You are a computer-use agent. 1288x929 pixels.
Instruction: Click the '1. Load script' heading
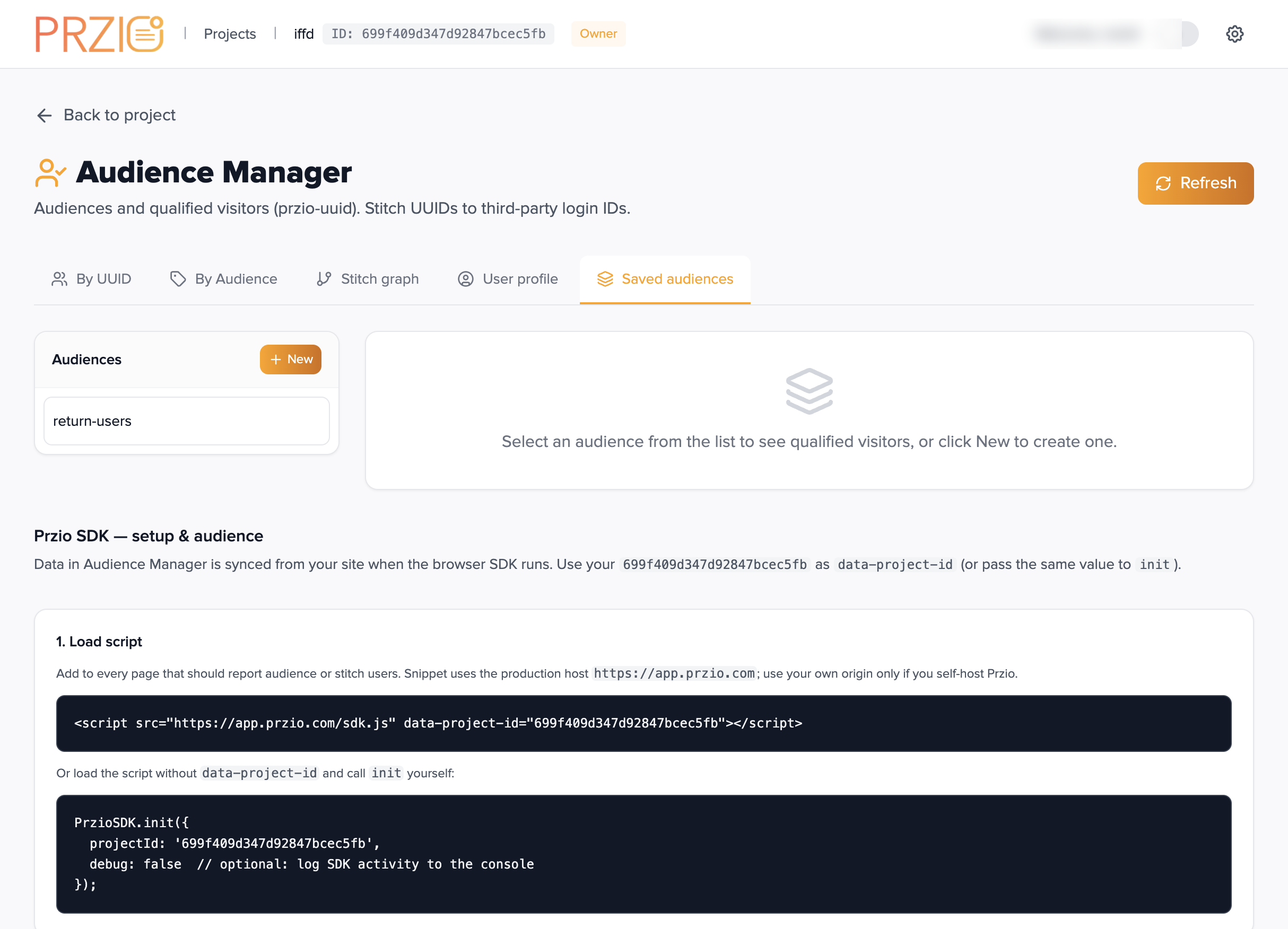(x=99, y=642)
